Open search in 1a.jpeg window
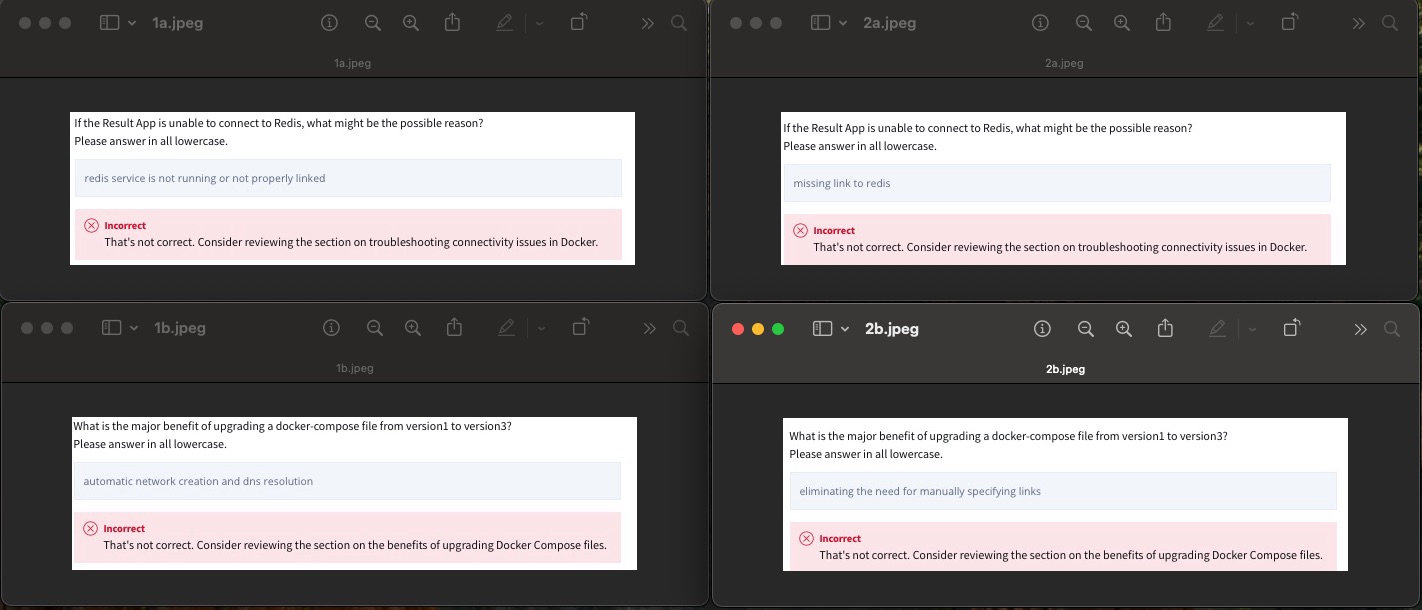 pyautogui.click(x=679, y=23)
